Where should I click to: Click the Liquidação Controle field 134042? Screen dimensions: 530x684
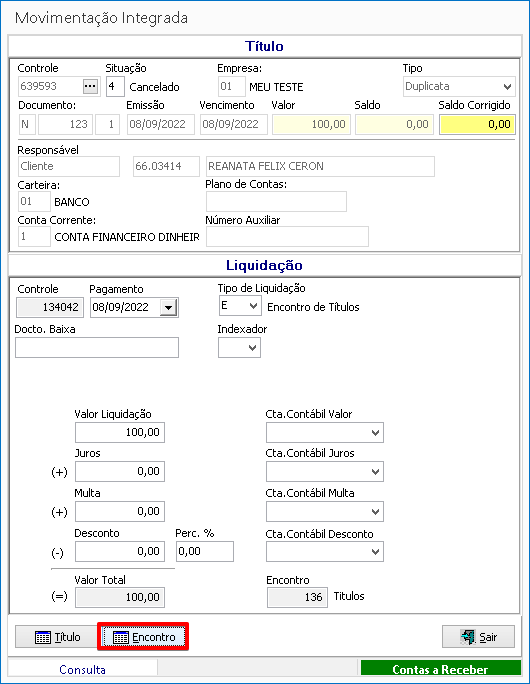[x=49, y=308]
